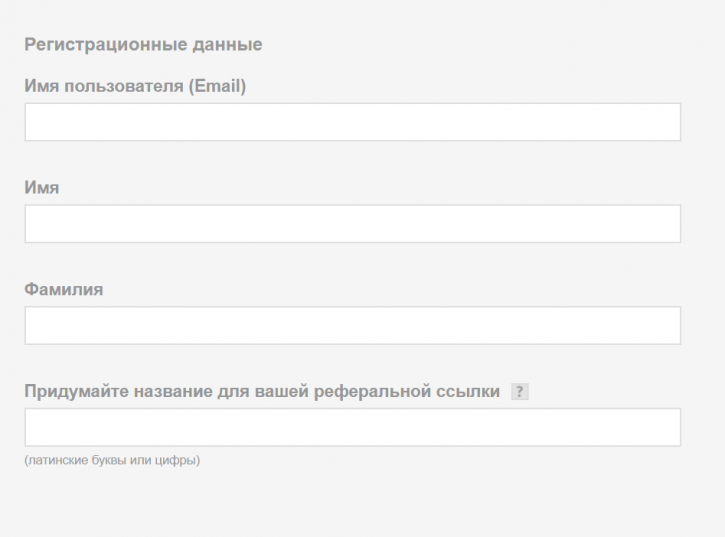Place cursor in the first name box under Имя
Viewport: 725px width, 537px height.
pos(353,224)
